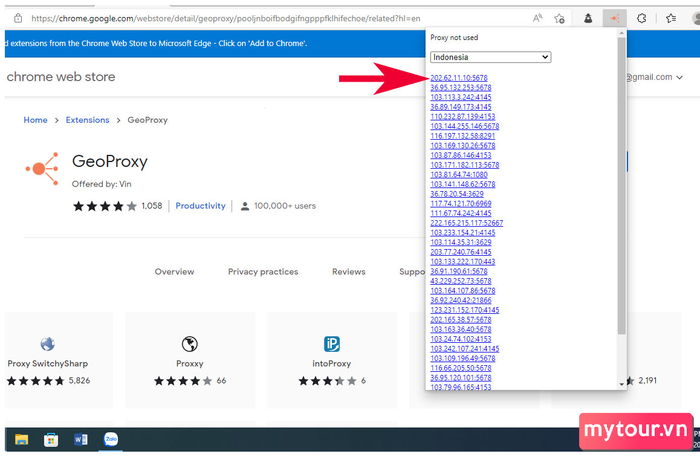
Task: Select proxy 203.77.240.76:4145
Action: click(461, 252)
